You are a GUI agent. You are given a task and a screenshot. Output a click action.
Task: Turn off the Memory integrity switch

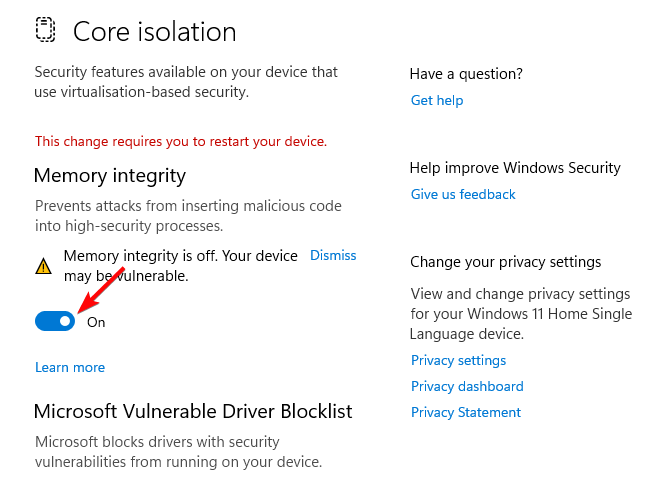pos(55,321)
